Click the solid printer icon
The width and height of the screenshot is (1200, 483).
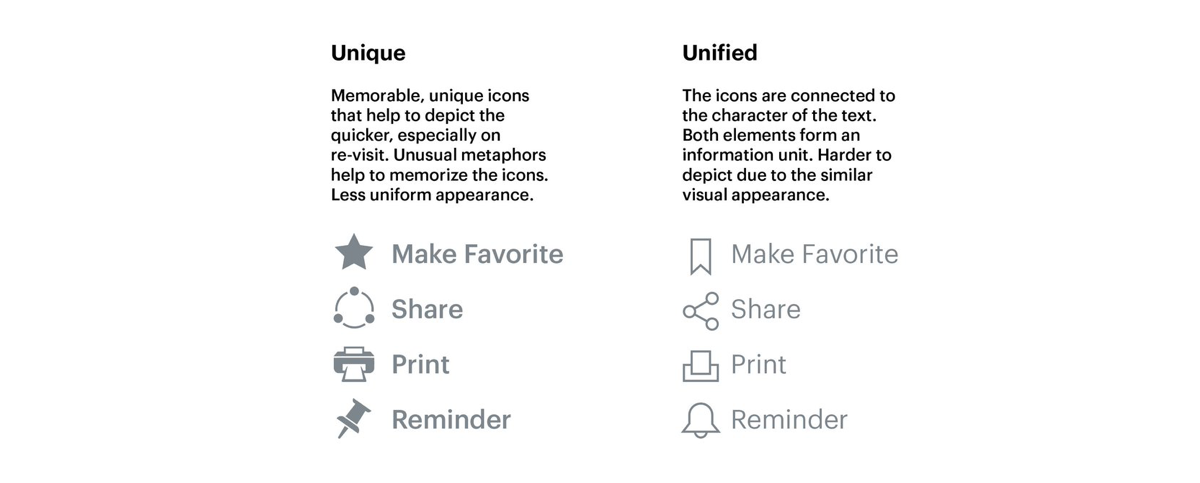click(x=353, y=365)
